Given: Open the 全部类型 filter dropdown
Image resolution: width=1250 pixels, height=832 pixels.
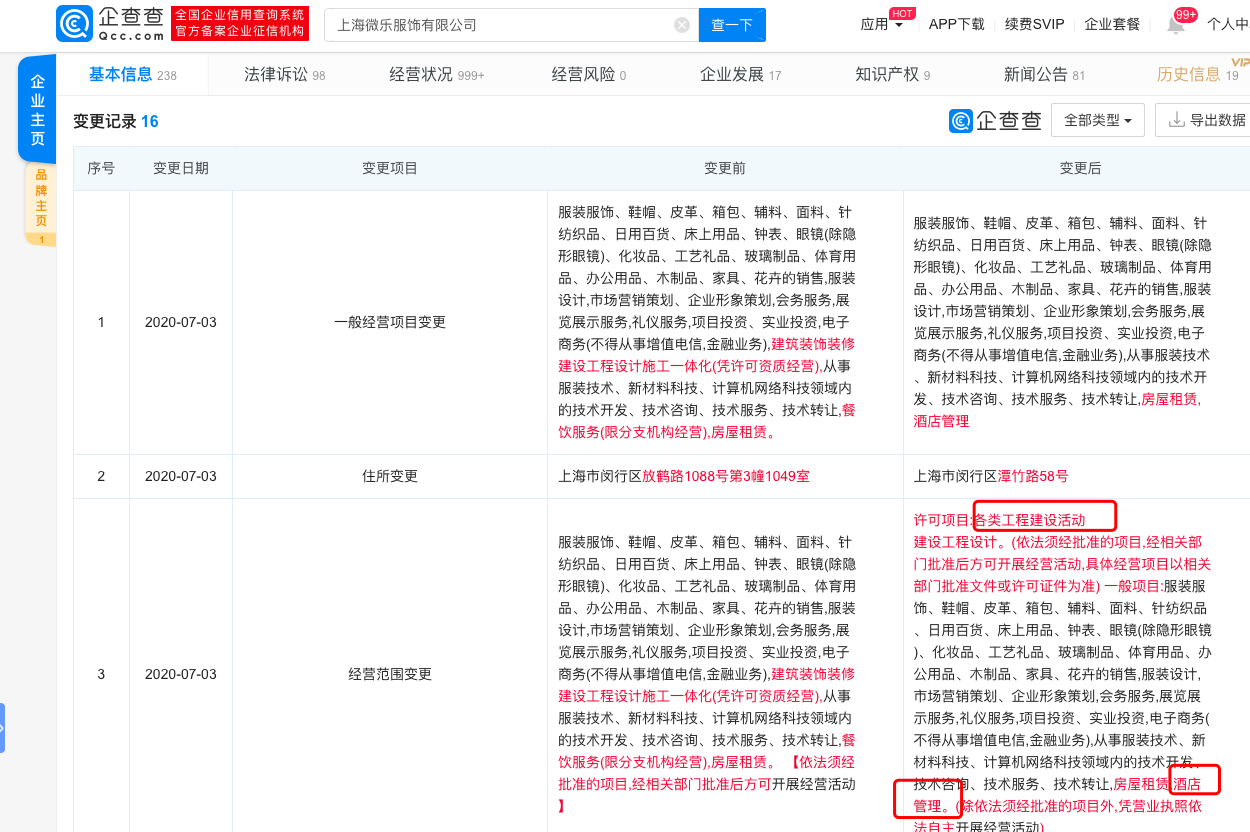Looking at the screenshot, I should (x=1097, y=120).
